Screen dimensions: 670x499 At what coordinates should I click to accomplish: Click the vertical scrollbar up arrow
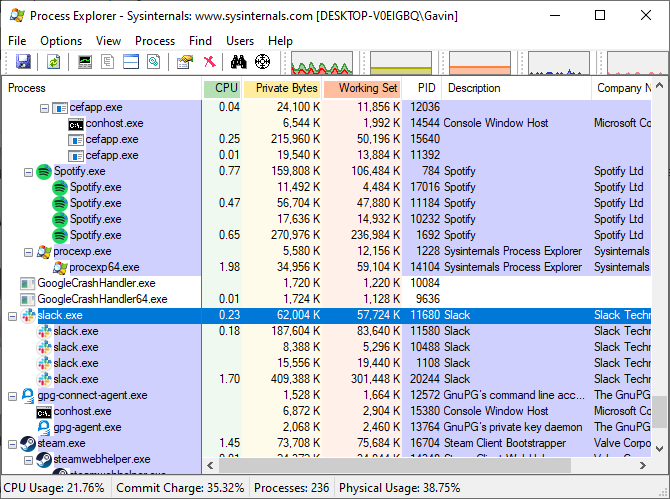click(660, 85)
